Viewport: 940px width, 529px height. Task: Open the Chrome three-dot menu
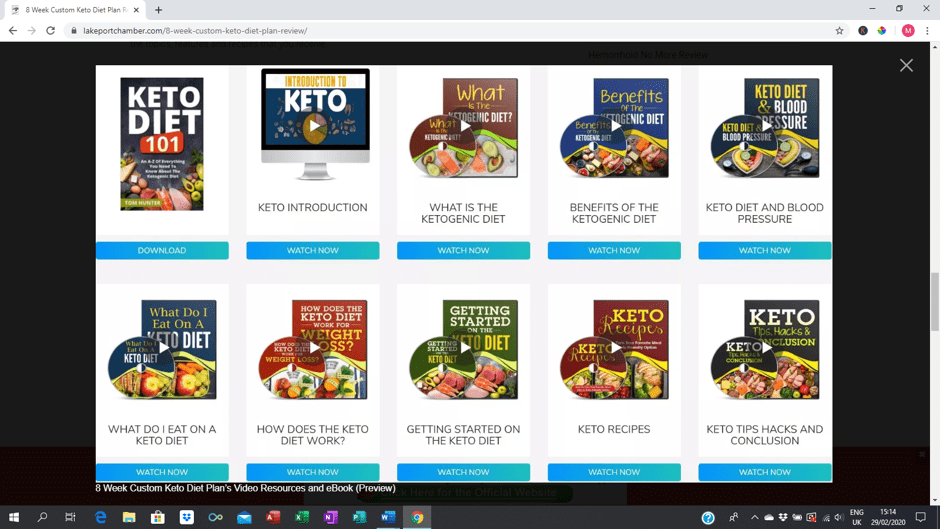[927, 31]
